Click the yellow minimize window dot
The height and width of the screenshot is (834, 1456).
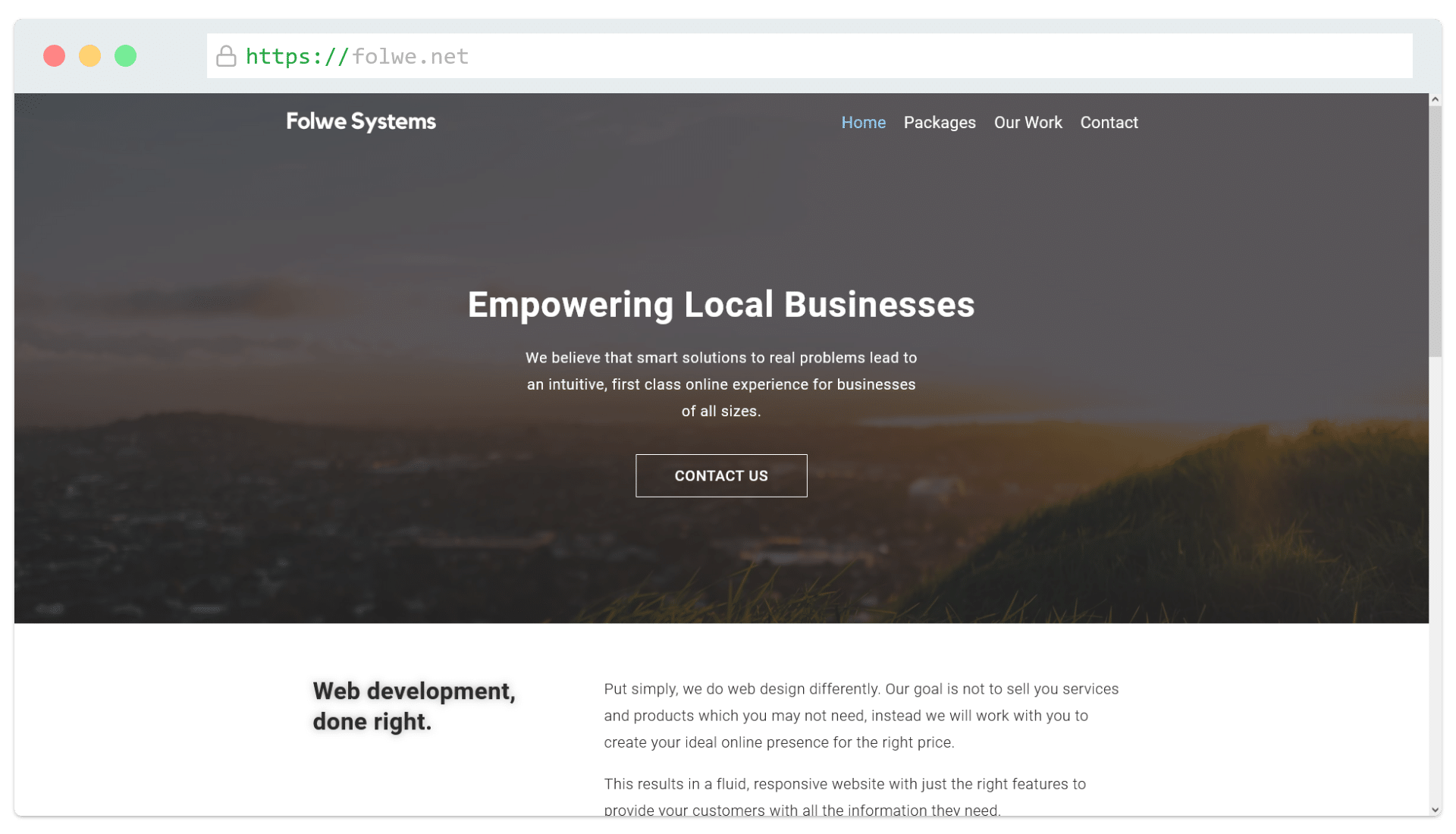[89, 56]
